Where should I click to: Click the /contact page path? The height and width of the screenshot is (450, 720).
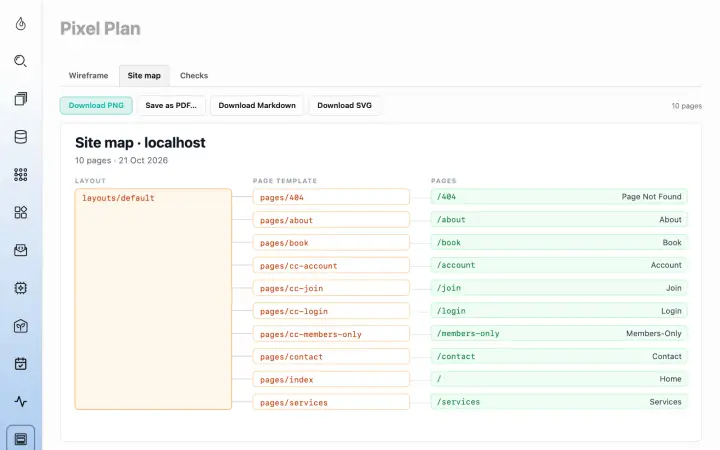tap(456, 356)
